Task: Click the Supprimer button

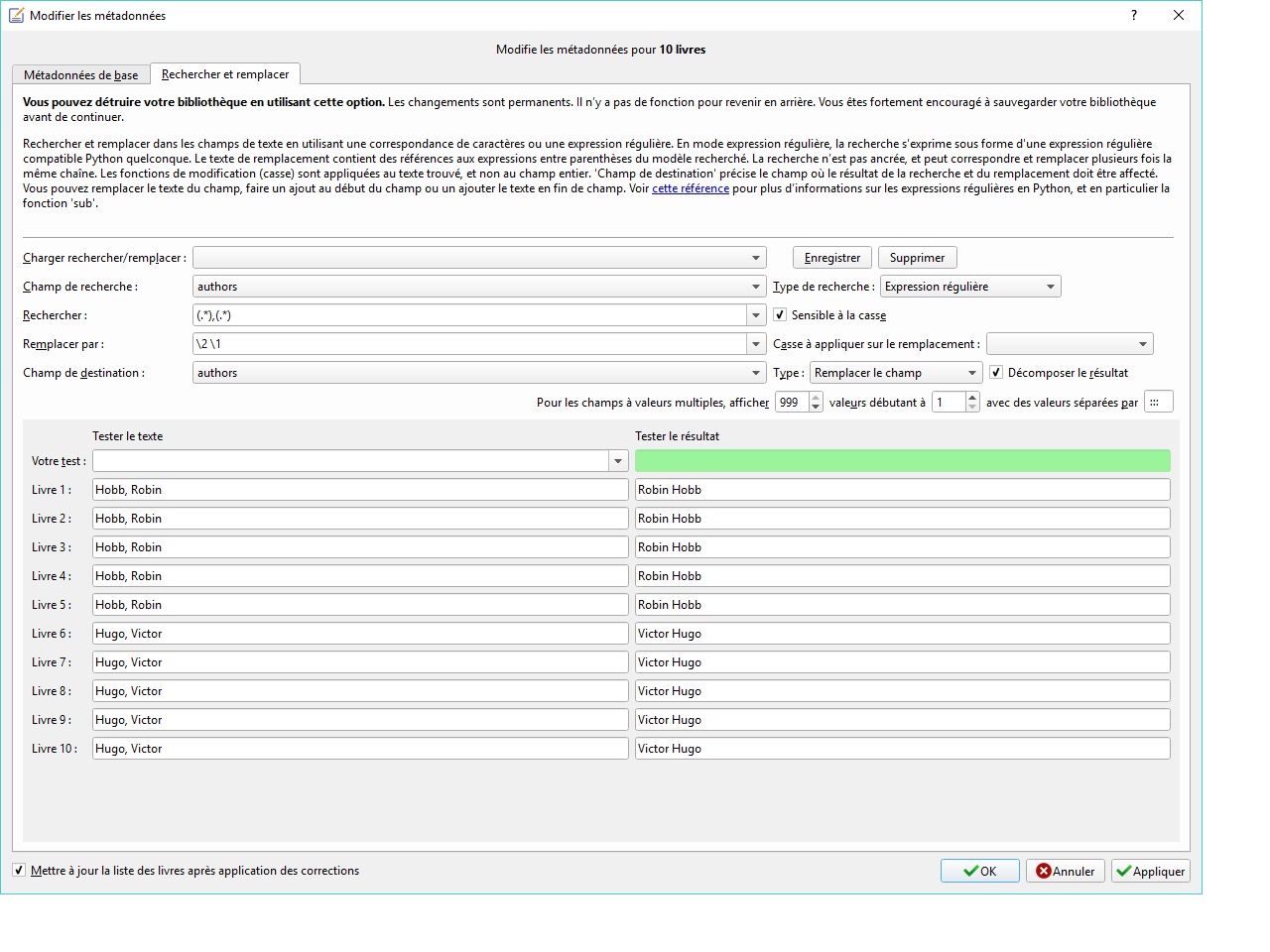Action: [918, 258]
